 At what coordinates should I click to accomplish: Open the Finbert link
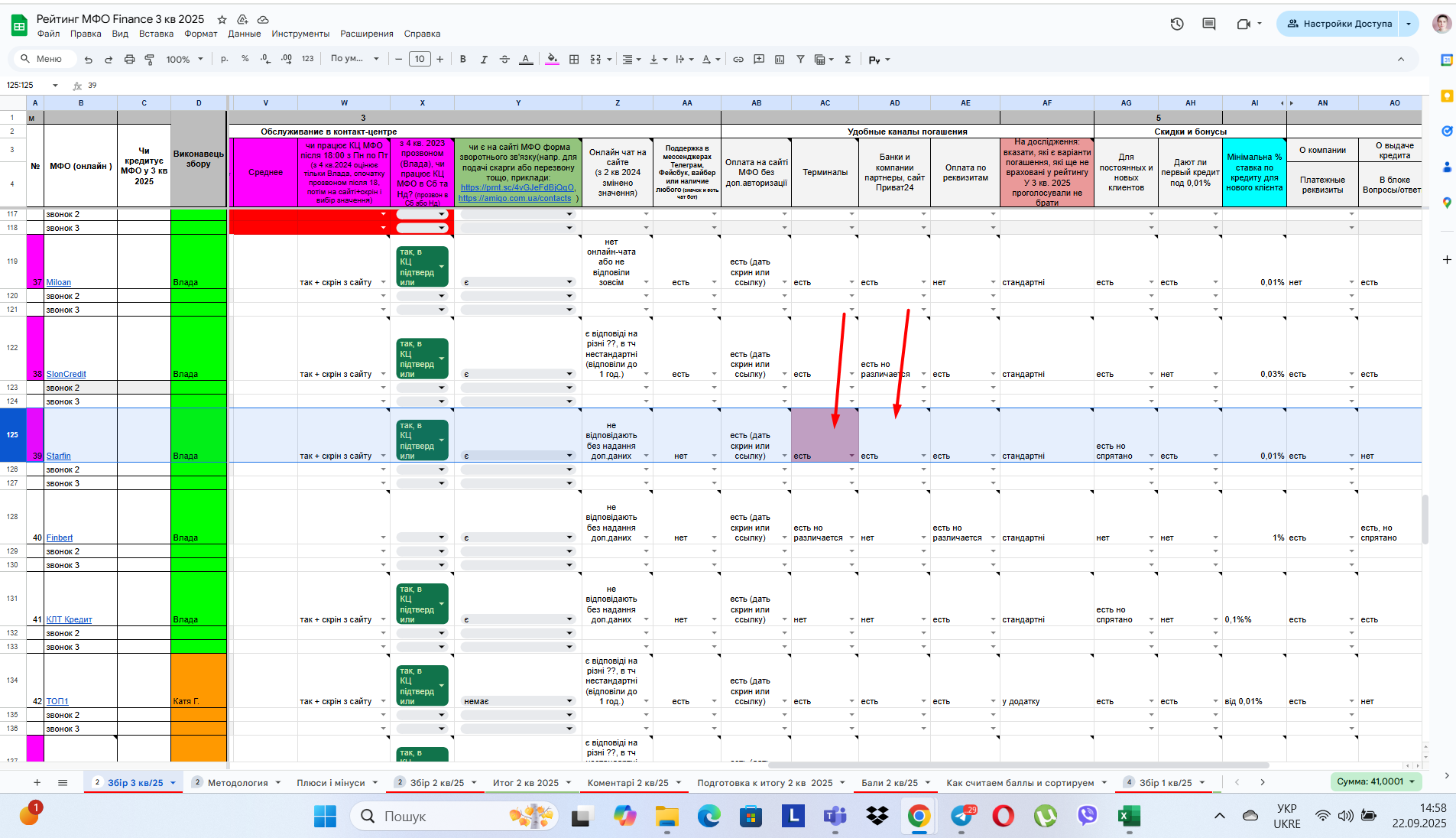pyautogui.click(x=60, y=538)
